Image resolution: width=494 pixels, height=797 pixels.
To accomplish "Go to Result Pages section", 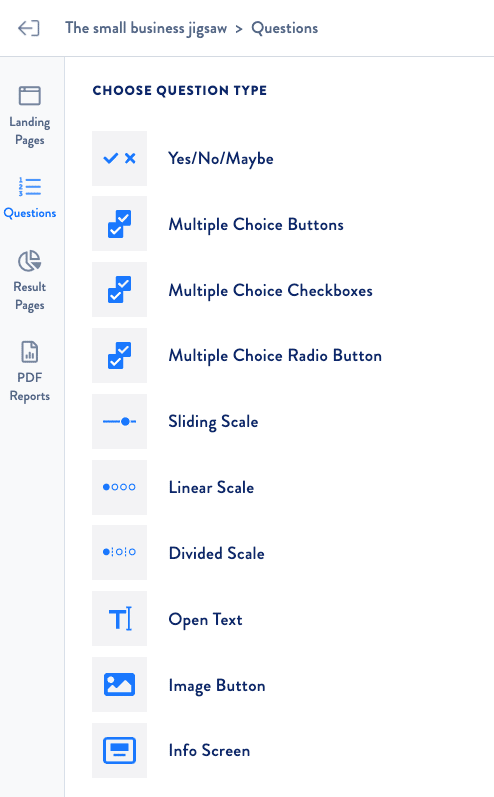I will tap(29, 281).
